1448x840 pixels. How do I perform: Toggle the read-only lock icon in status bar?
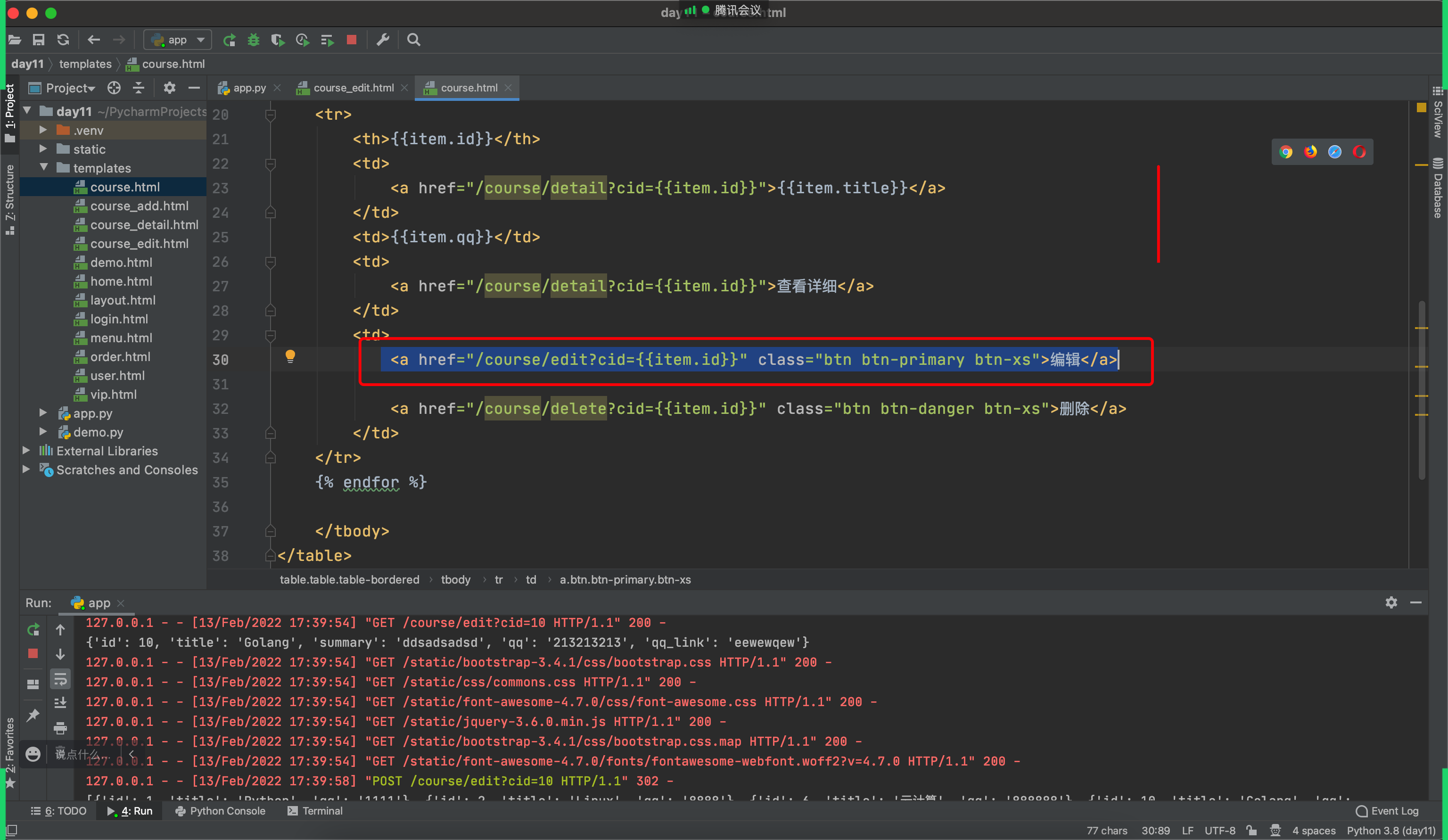coord(1251,830)
